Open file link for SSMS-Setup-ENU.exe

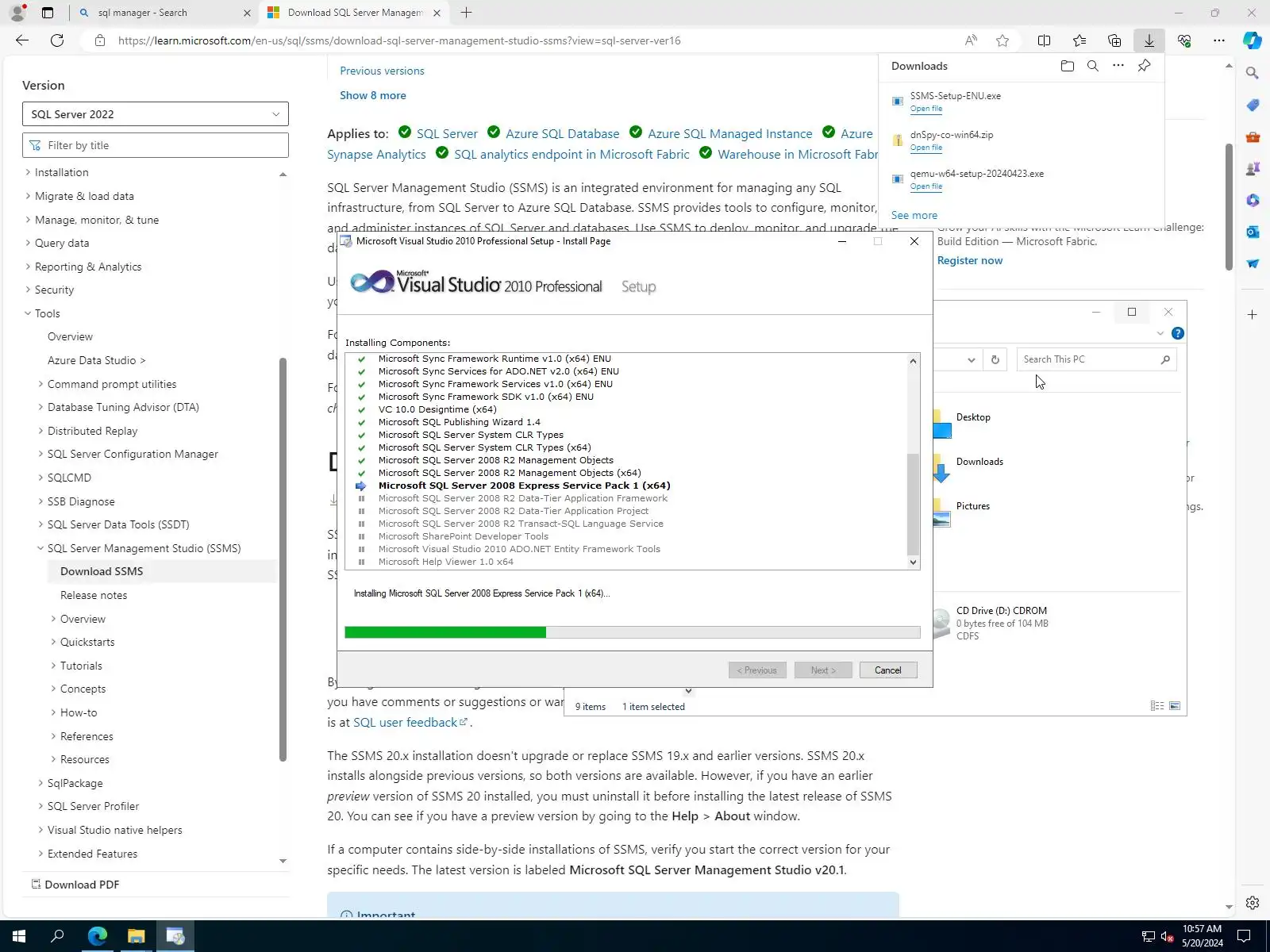[926, 109]
